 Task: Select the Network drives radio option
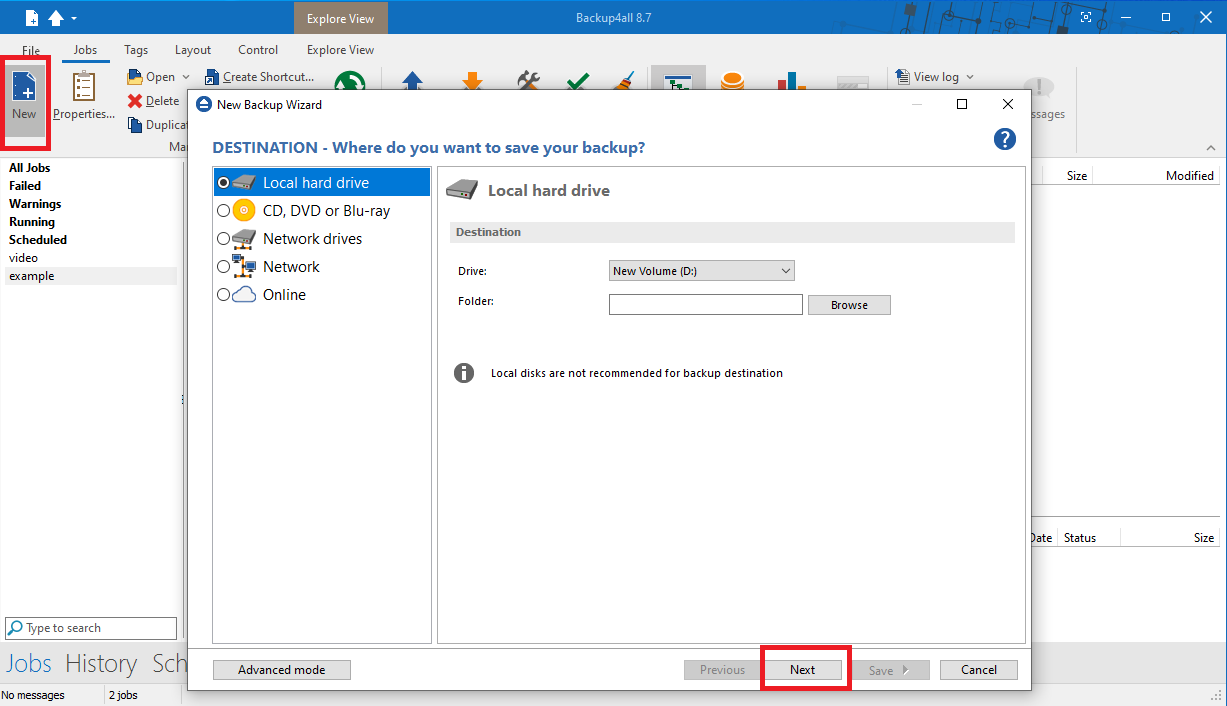223,239
